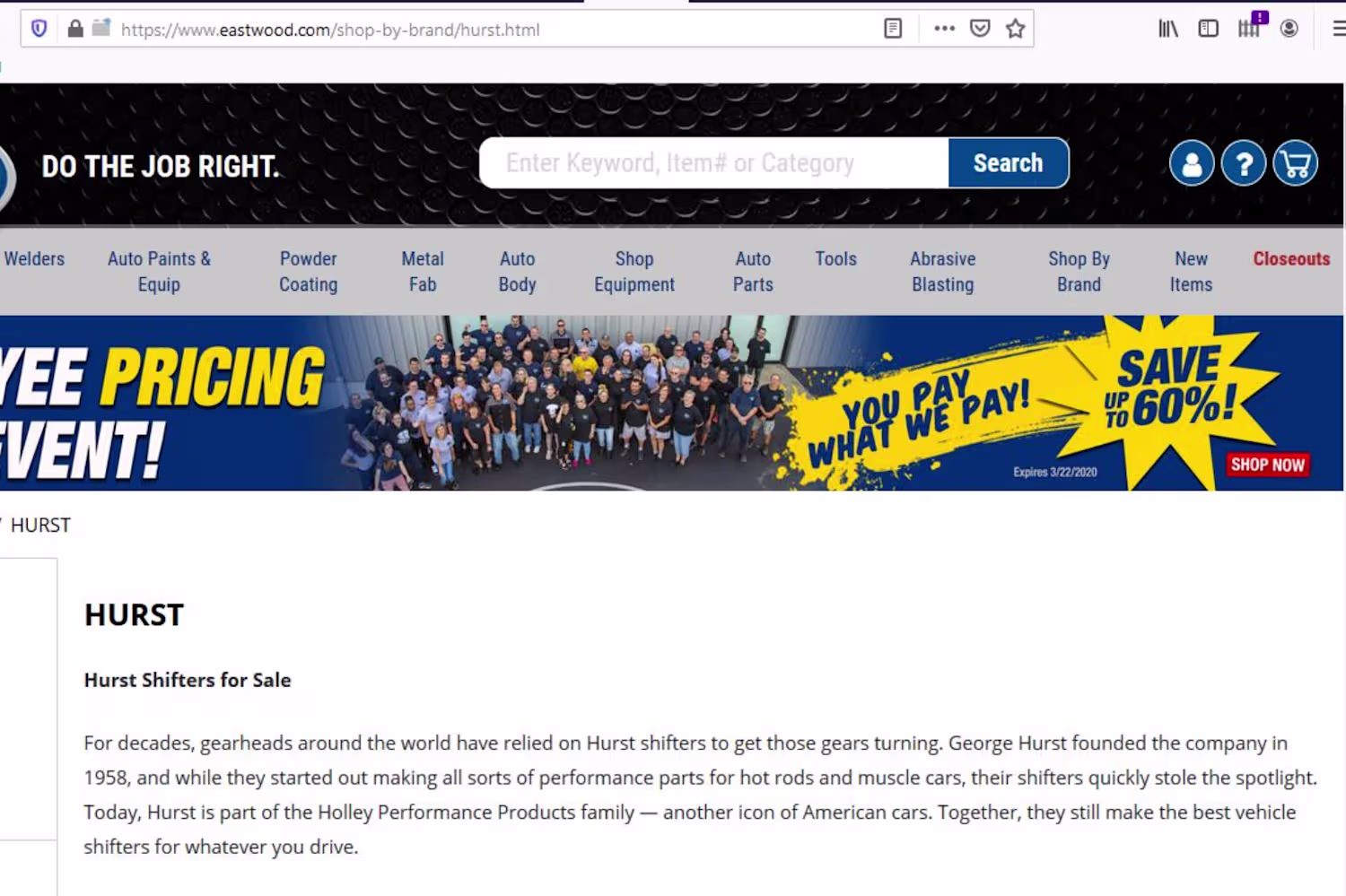
Task: Open the Firefox account avatar icon
Action: tap(1289, 29)
